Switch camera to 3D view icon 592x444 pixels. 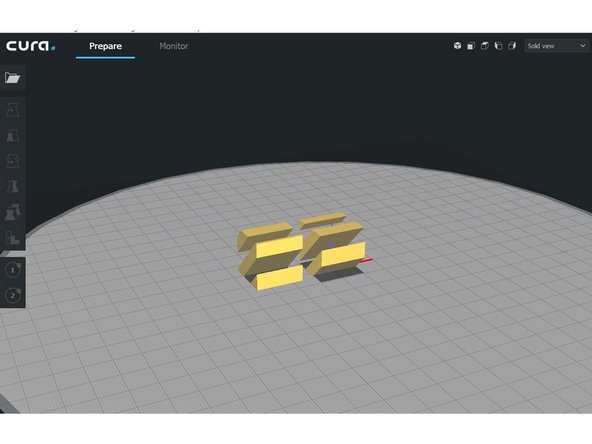point(457,46)
